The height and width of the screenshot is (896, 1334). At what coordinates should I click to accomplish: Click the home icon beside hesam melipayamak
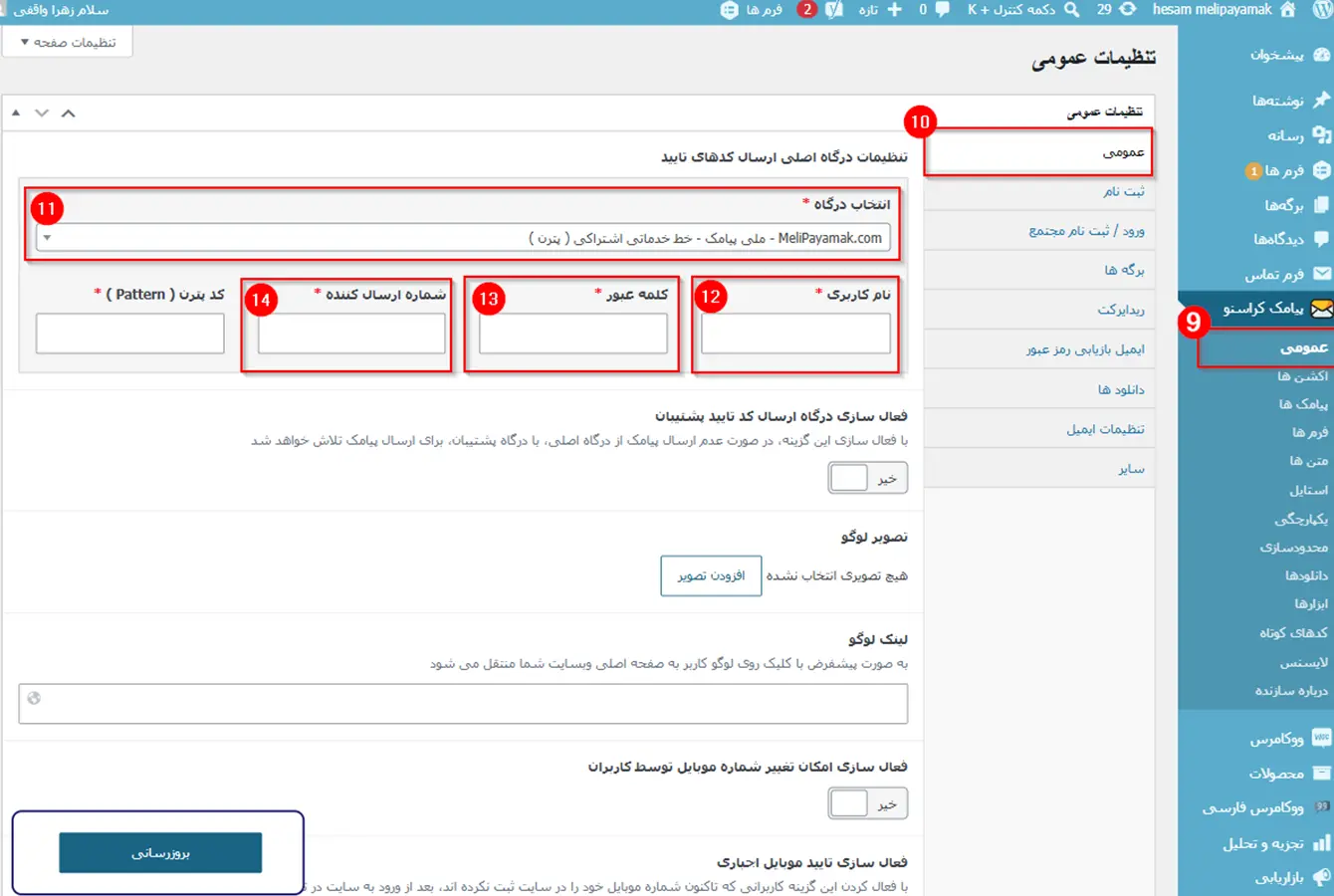[x=1288, y=10]
